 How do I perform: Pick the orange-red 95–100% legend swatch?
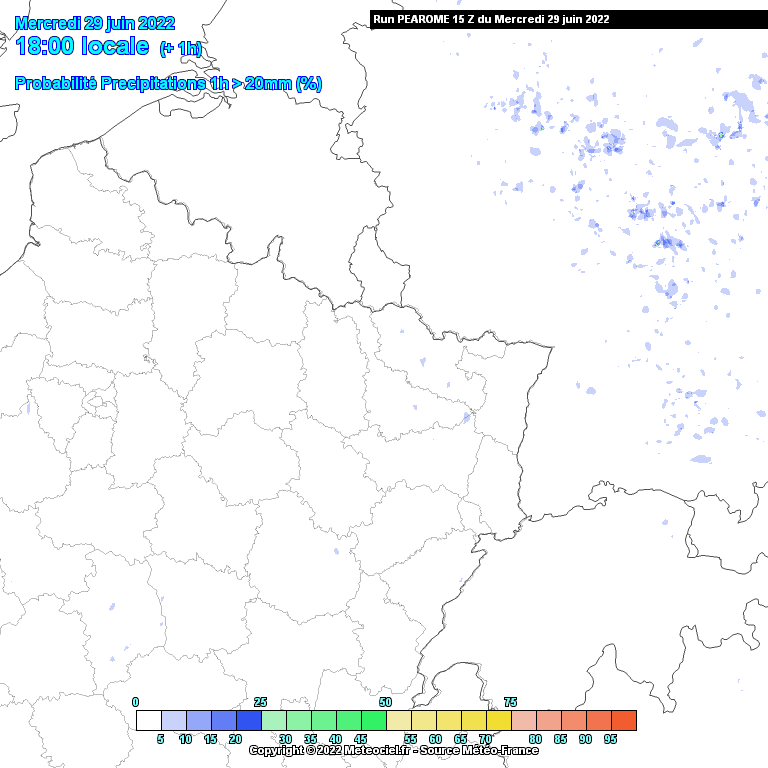624,720
